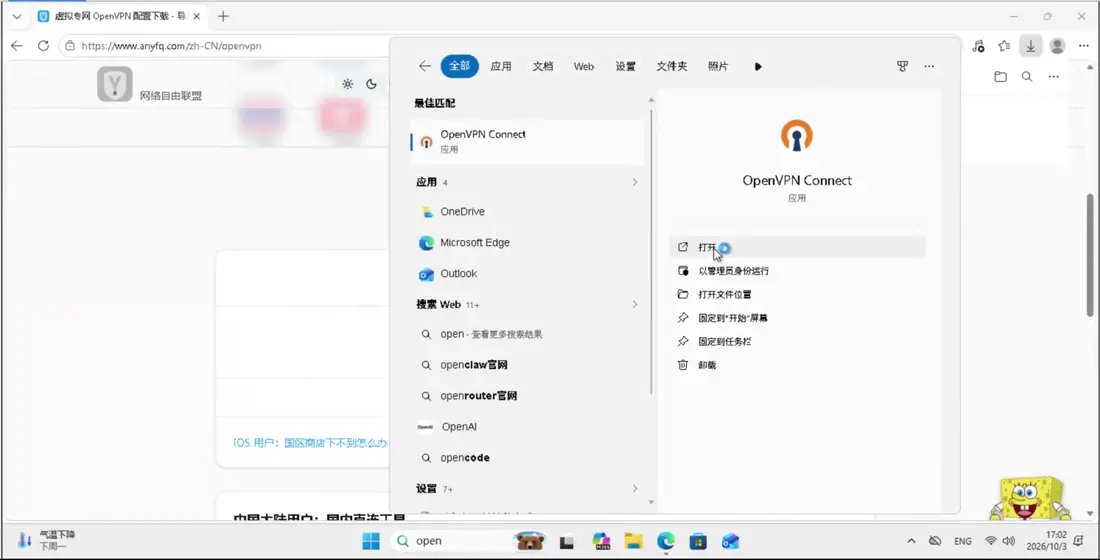The width and height of the screenshot is (1100, 560).
Task: Click the browser address bar URL
Action: pyautogui.click(x=171, y=46)
